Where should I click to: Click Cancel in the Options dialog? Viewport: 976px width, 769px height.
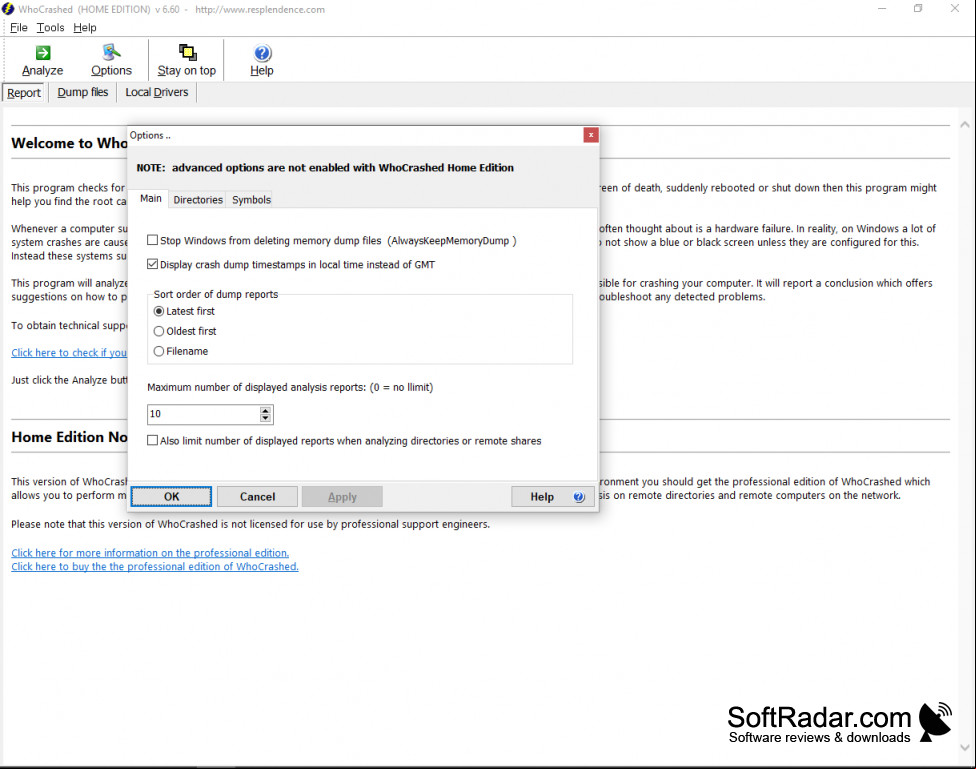pyautogui.click(x=257, y=496)
